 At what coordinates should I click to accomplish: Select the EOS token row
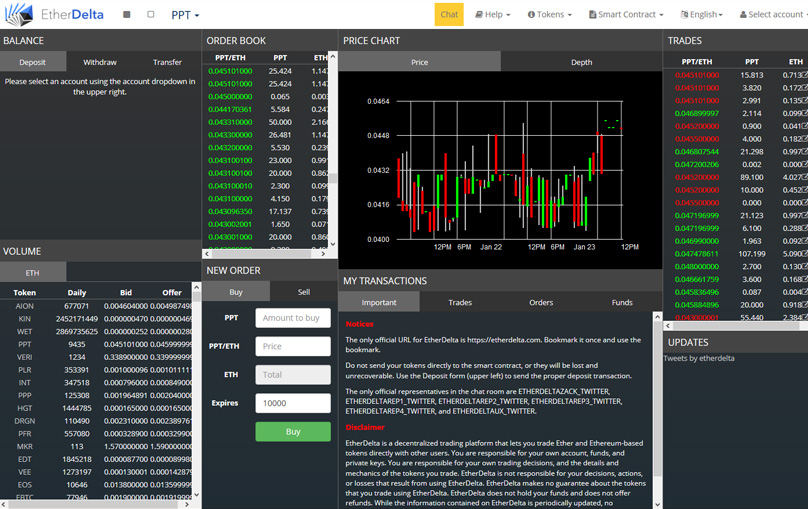pos(96,485)
